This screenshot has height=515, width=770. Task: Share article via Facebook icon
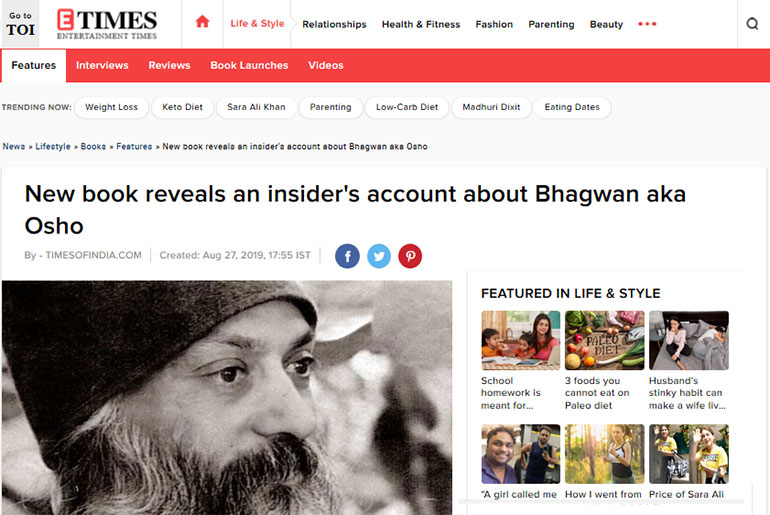click(x=347, y=256)
